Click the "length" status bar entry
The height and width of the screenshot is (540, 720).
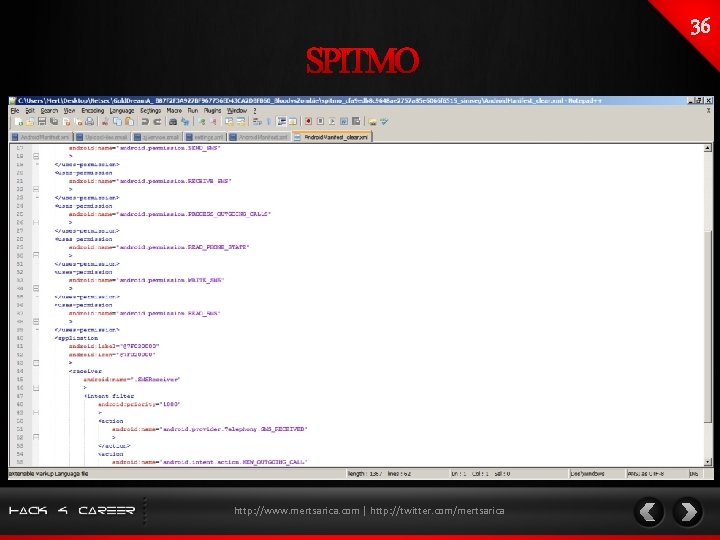pos(365,473)
